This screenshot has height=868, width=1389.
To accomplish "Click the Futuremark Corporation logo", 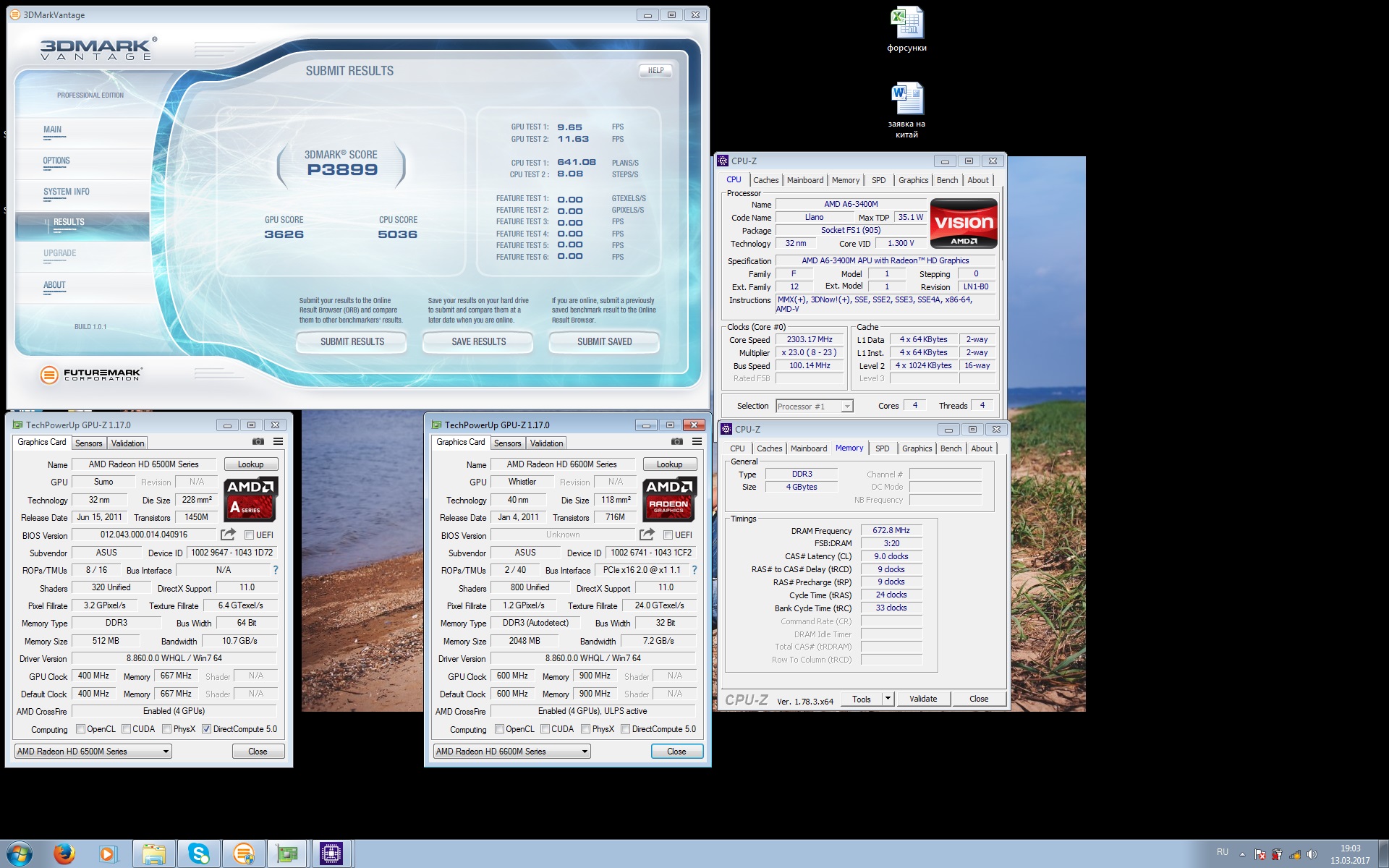I will pos(91,374).
